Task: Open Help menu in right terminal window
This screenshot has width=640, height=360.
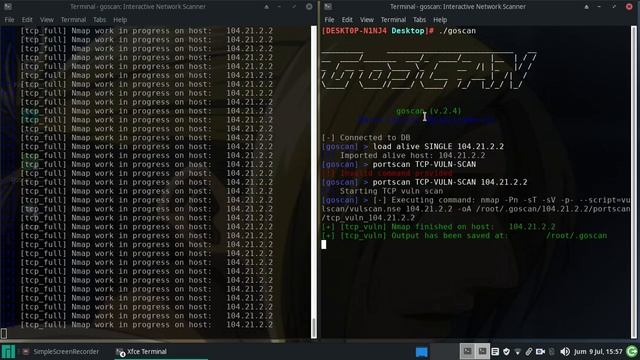Action: [x=440, y=20]
